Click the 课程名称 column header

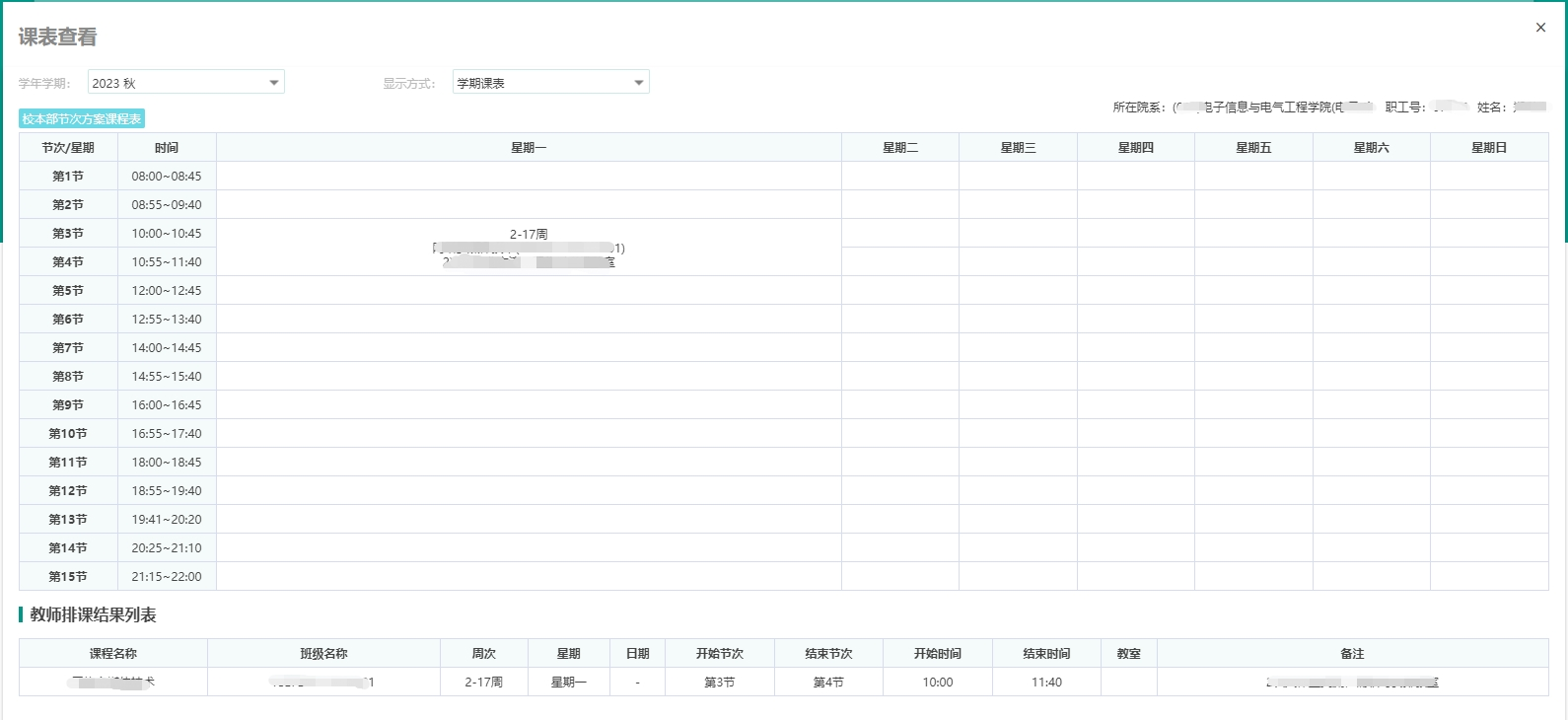pos(113,653)
